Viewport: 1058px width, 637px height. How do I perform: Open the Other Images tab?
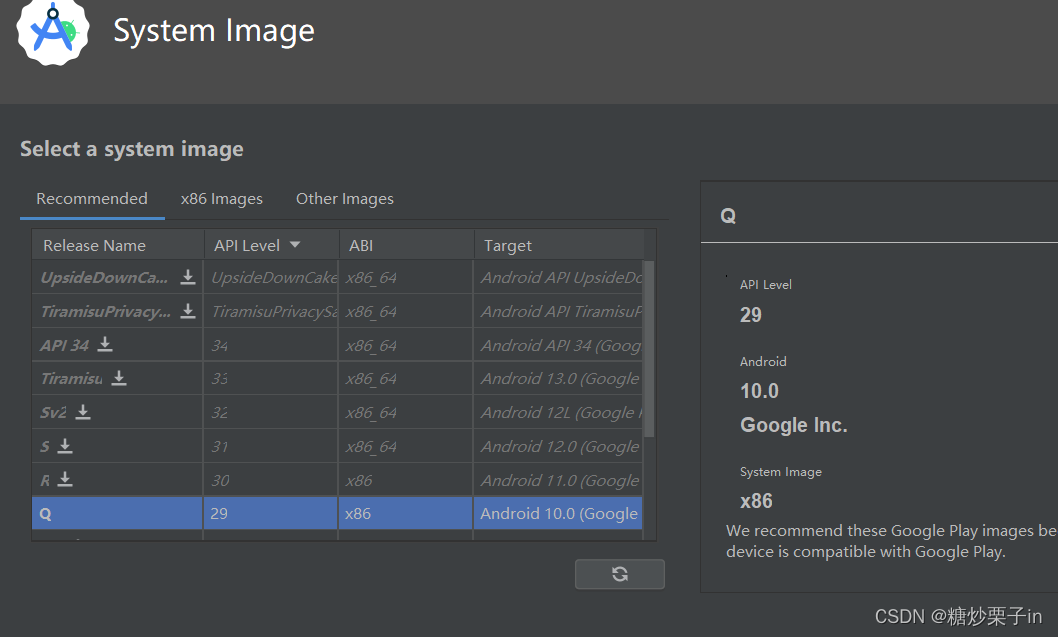coord(345,199)
